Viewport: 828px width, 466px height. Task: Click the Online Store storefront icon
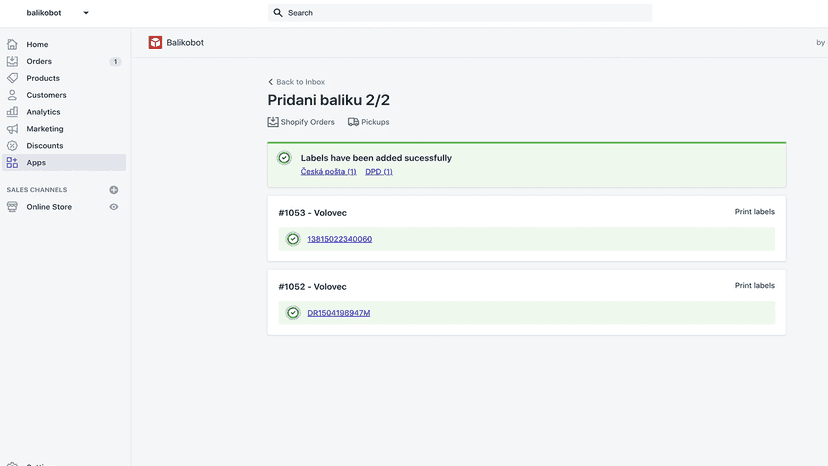tap(12, 207)
